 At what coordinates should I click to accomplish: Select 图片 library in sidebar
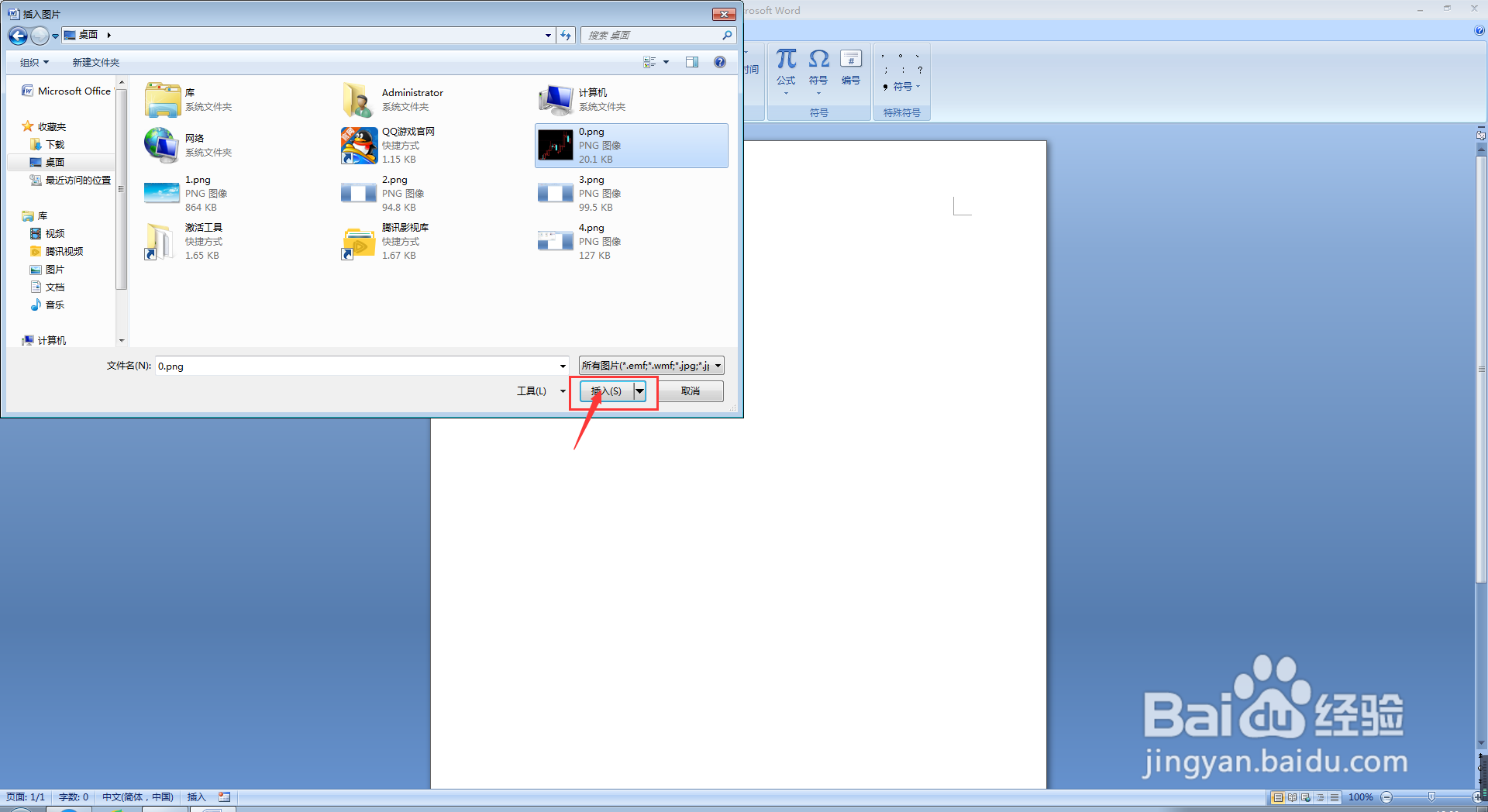48,270
